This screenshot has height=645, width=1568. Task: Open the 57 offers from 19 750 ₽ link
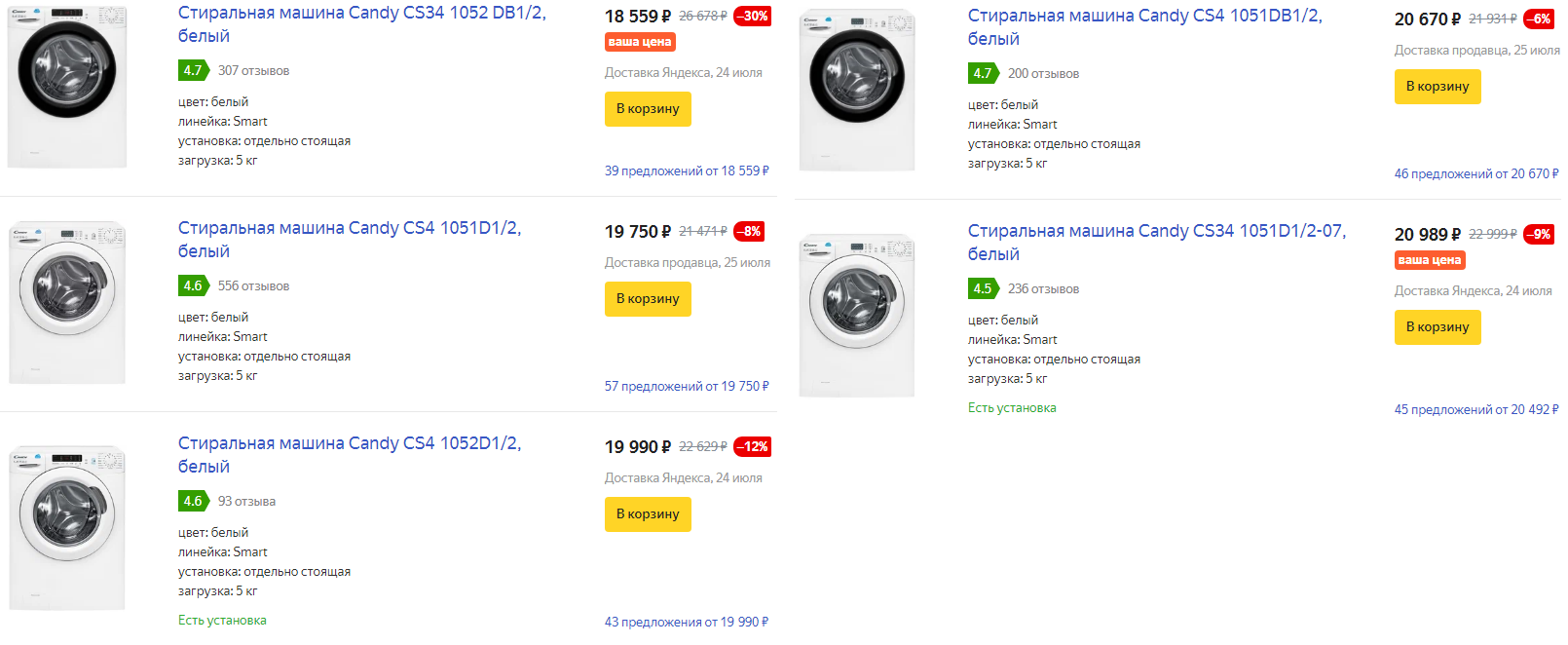pyautogui.click(x=687, y=387)
